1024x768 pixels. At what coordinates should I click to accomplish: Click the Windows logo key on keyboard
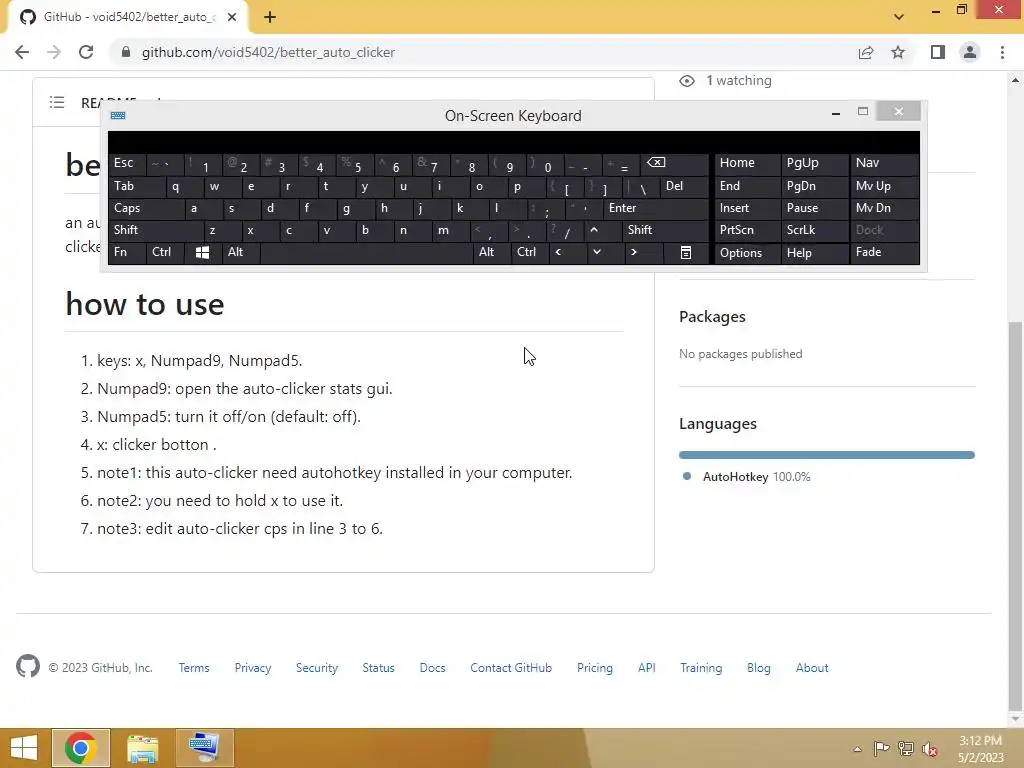(x=202, y=253)
